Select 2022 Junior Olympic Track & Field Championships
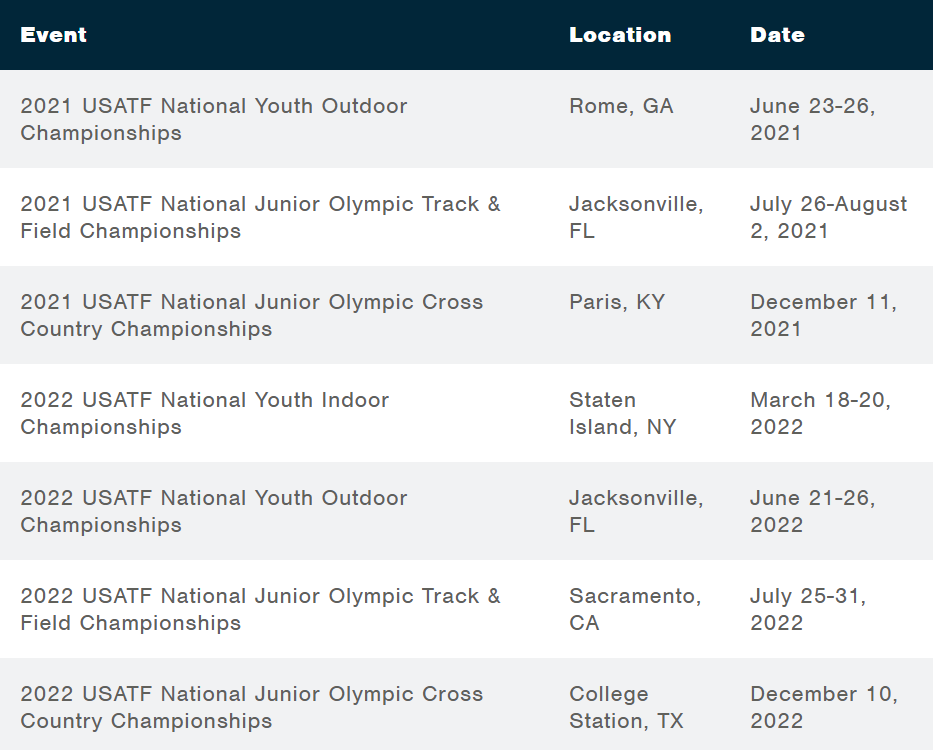The image size is (933, 750). click(x=260, y=610)
